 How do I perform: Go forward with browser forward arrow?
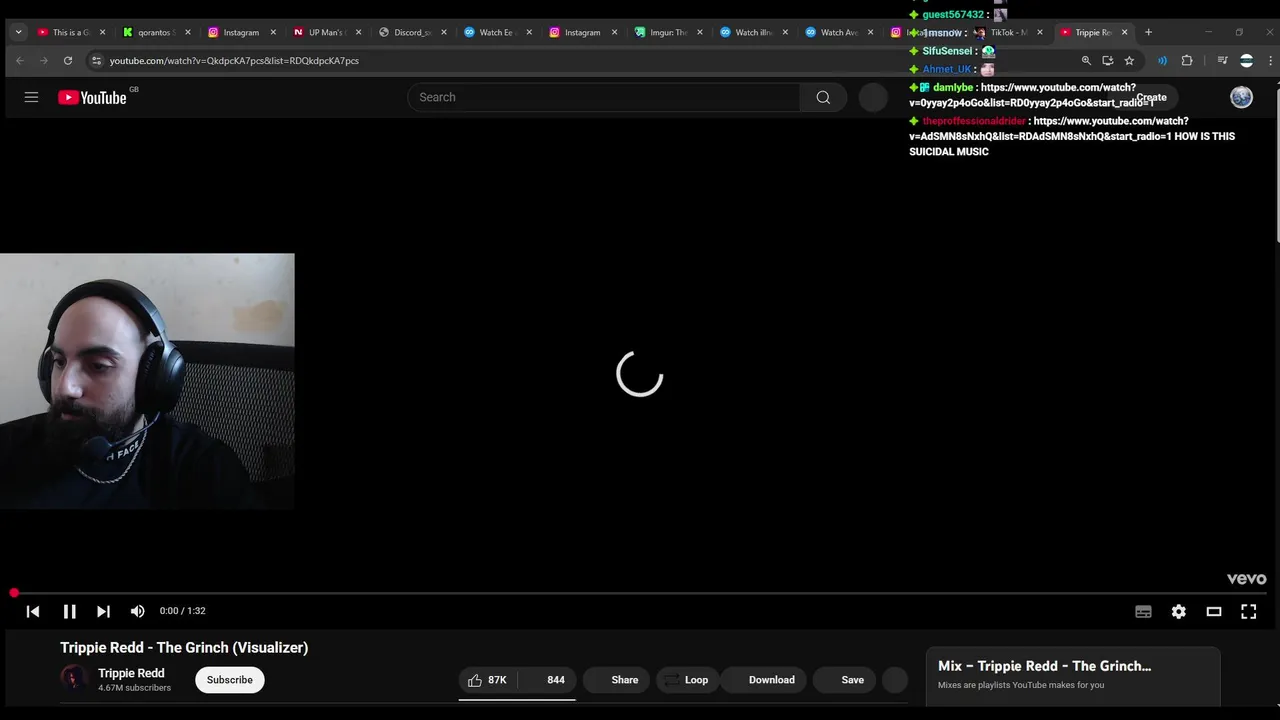pyautogui.click(x=43, y=61)
